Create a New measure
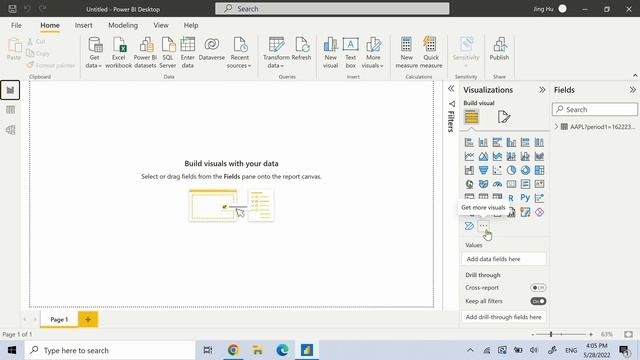 pos(407,52)
